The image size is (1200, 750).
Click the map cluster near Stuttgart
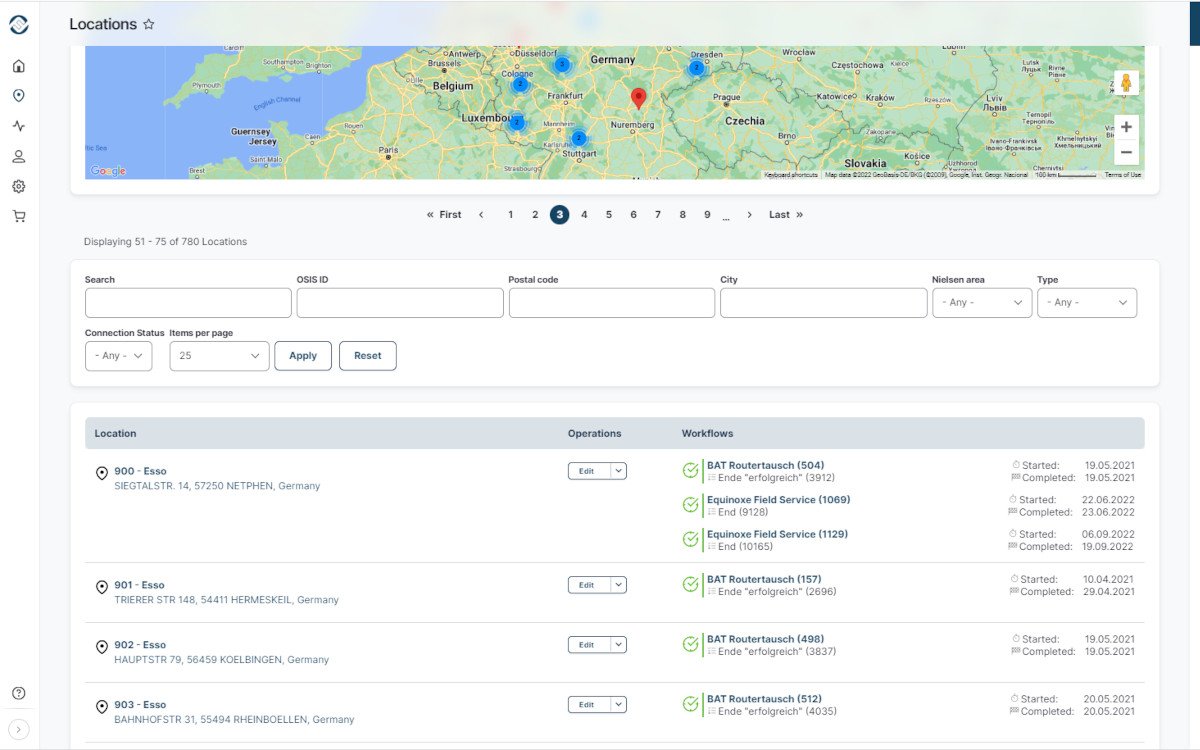578,138
